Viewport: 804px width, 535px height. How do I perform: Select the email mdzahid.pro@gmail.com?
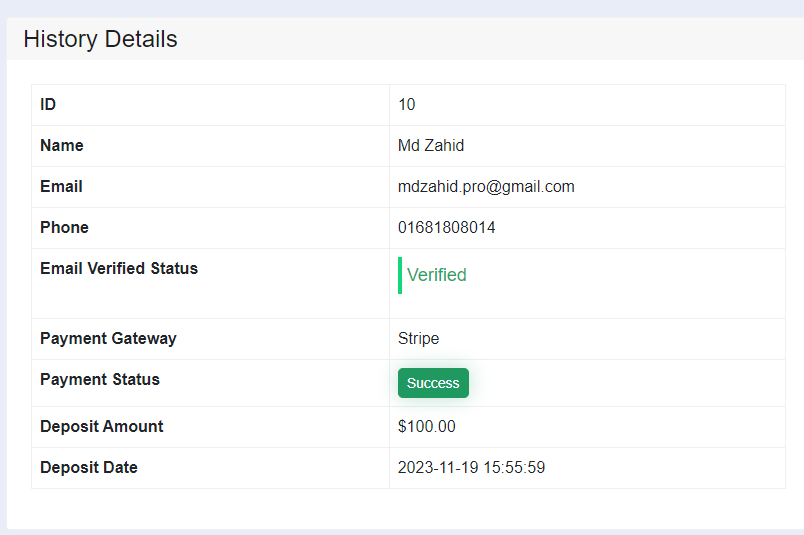click(486, 187)
